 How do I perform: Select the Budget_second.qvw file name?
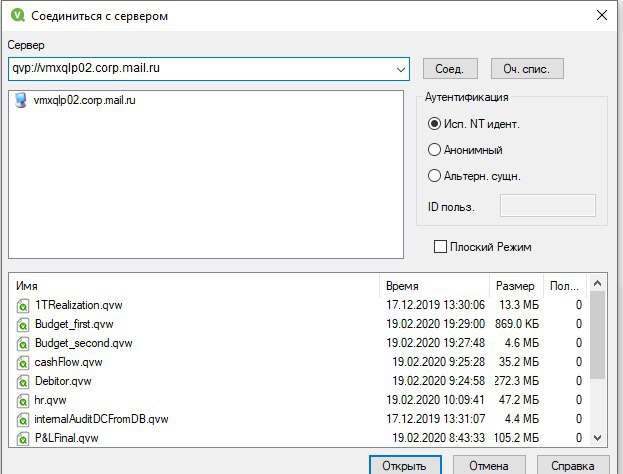[84, 343]
